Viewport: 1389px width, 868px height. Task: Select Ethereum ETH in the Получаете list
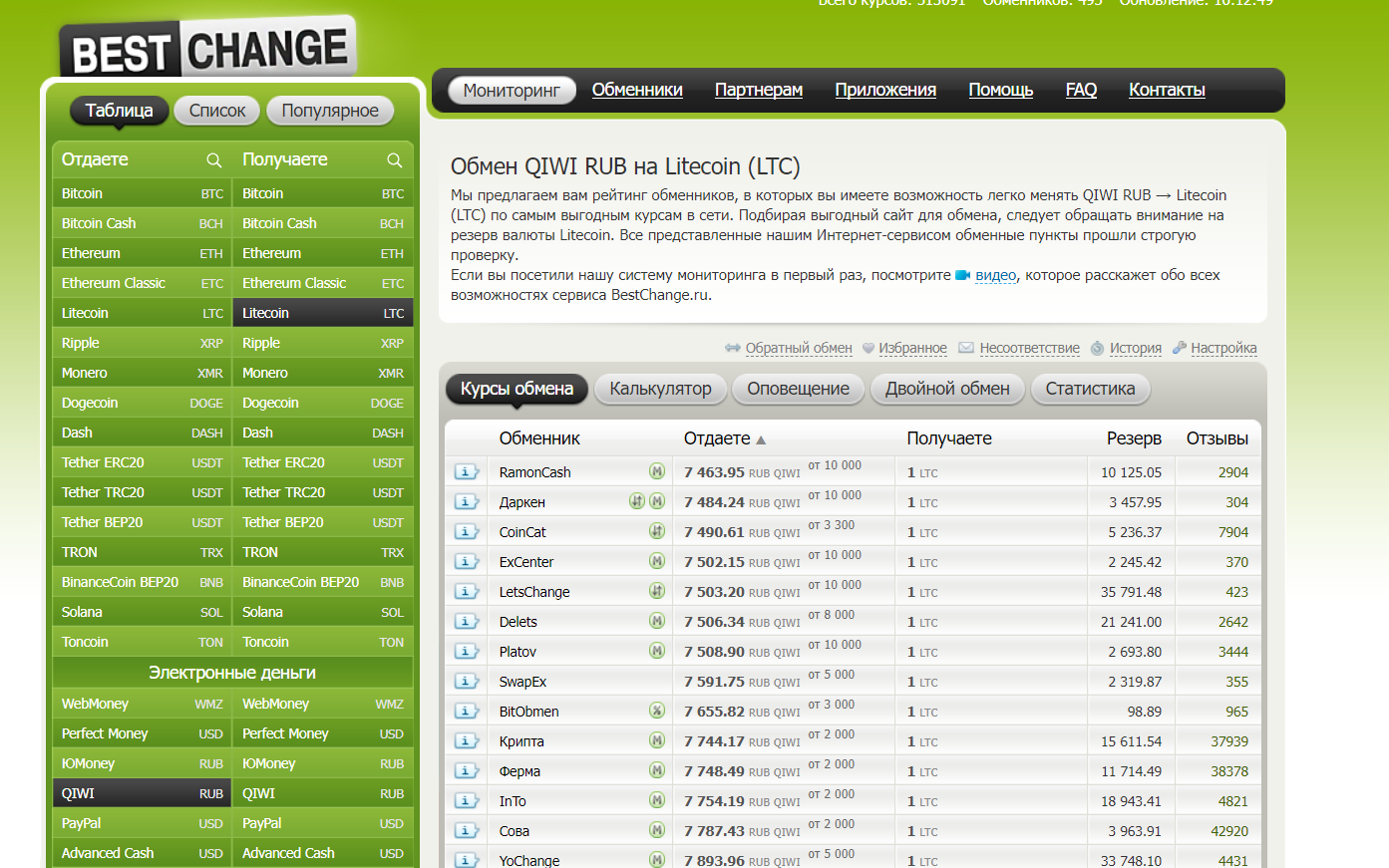tap(323, 253)
